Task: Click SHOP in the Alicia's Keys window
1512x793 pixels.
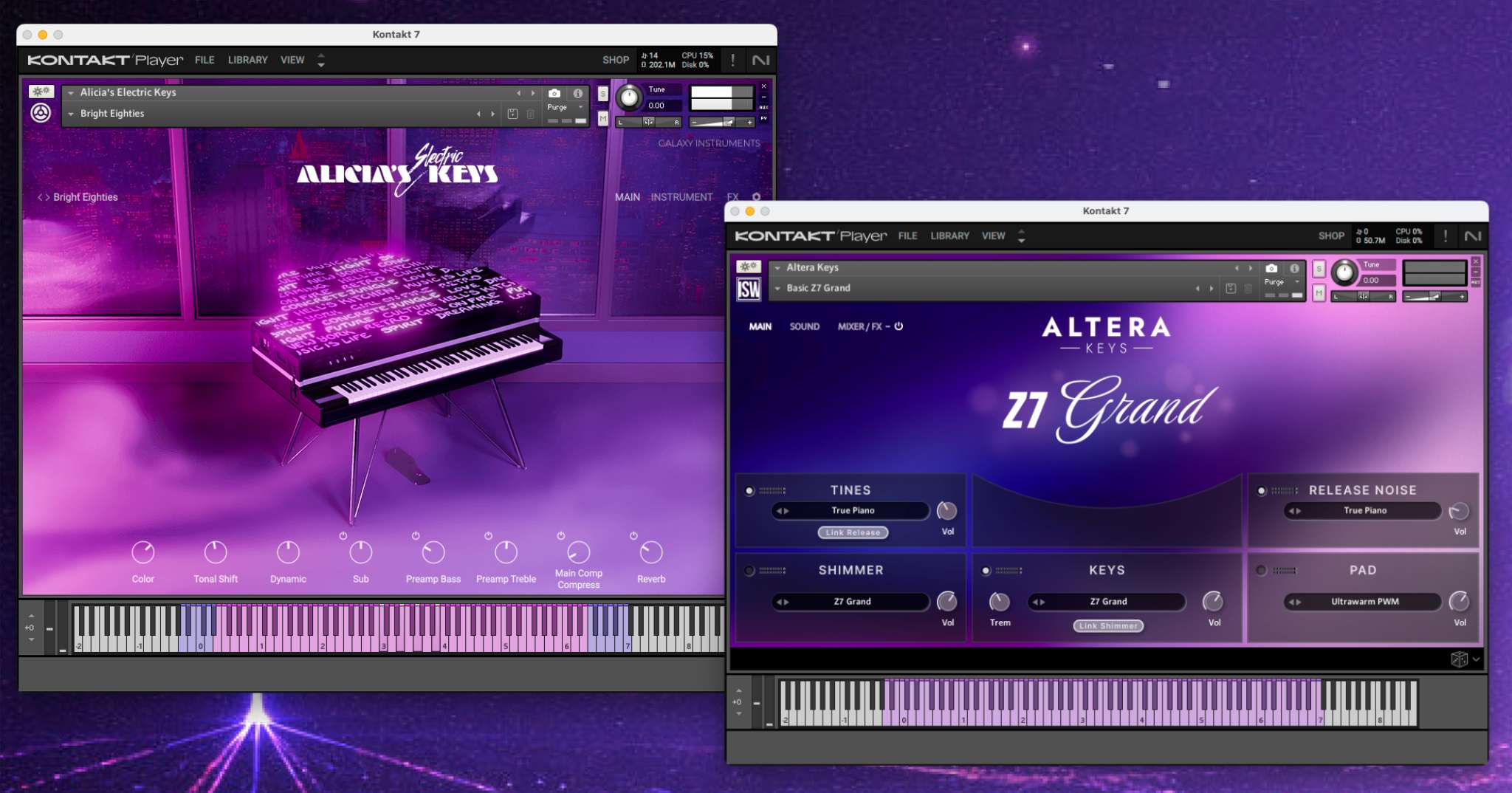Action: [616, 60]
